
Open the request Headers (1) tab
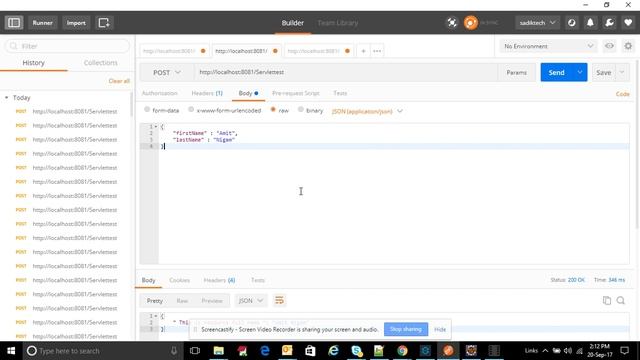(207, 93)
